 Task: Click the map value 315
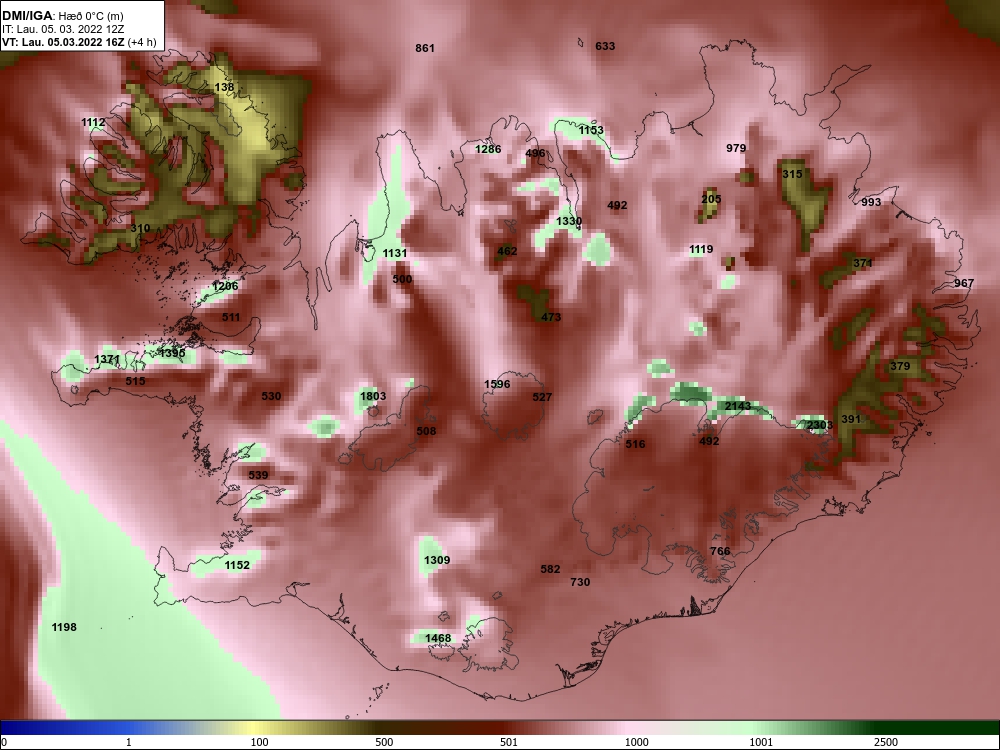tap(792, 174)
